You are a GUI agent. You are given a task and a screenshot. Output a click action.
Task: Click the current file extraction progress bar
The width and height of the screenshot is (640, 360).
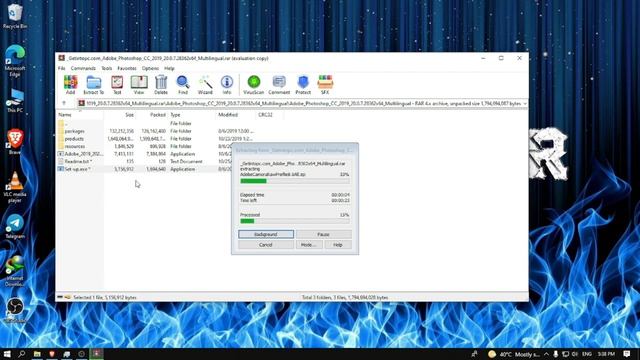coord(295,181)
